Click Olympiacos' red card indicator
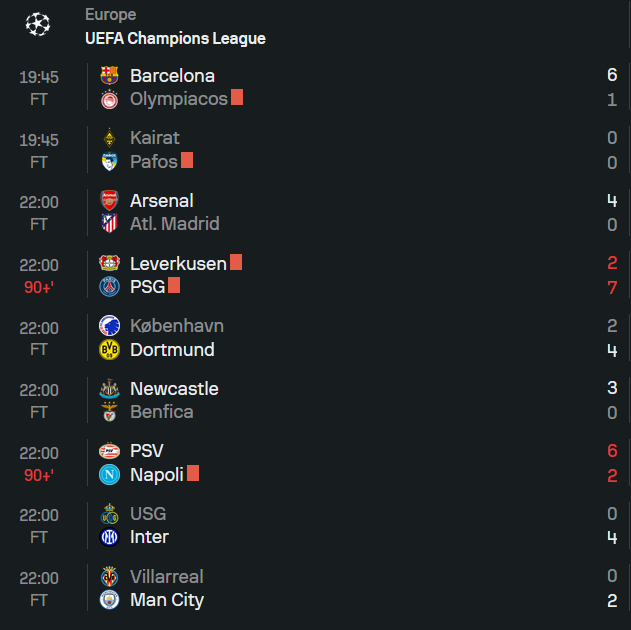 (237, 97)
